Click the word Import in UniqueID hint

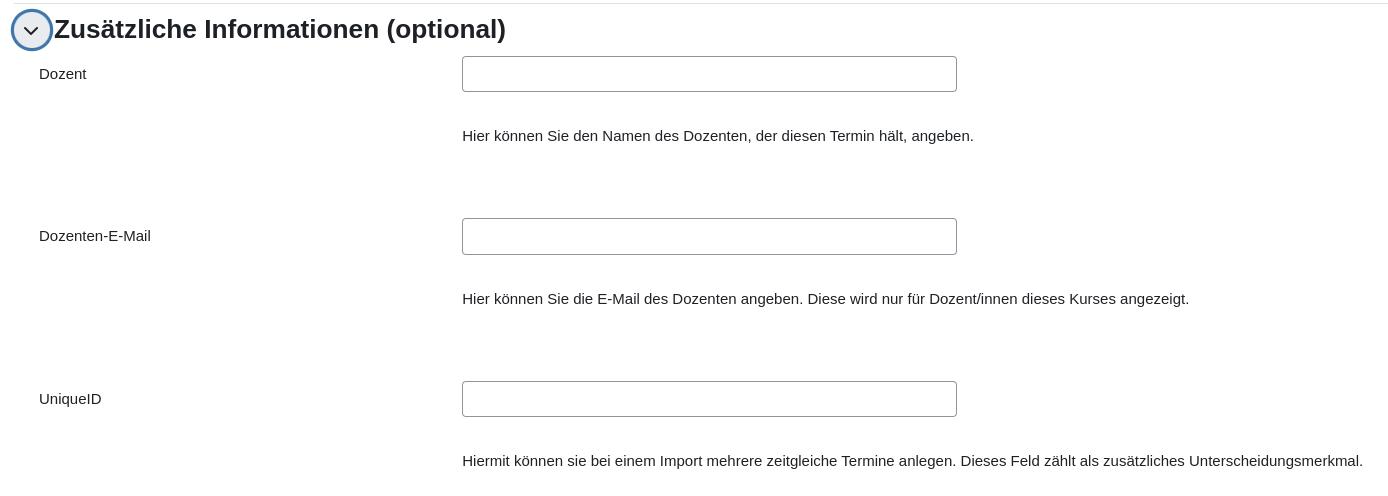(680, 461)
